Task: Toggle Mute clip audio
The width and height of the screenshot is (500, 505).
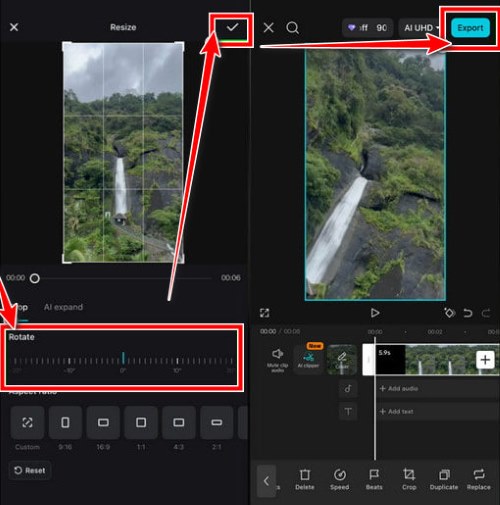Action: [x=278, y=359]
